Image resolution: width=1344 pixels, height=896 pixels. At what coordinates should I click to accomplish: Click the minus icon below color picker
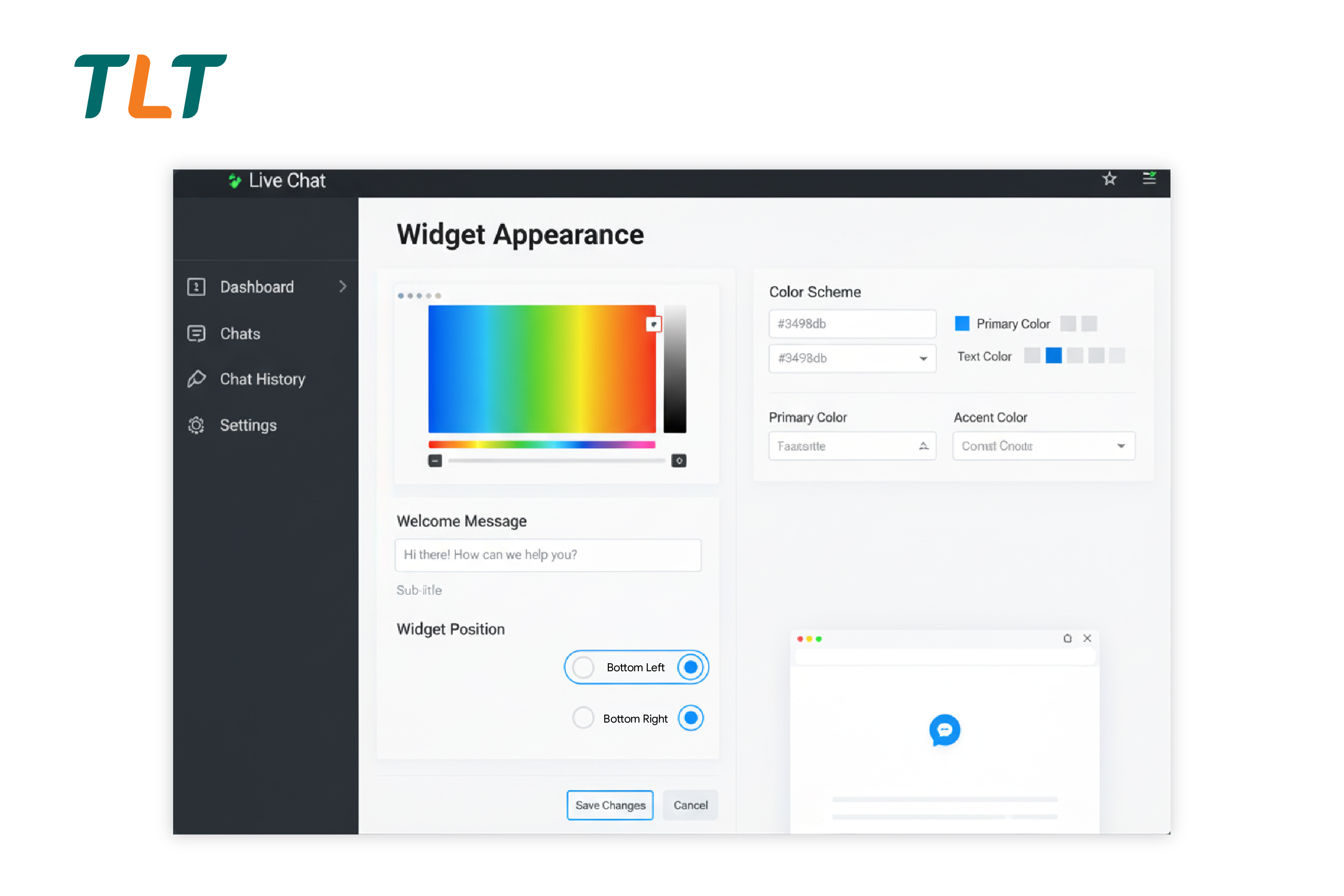[435, 461]
